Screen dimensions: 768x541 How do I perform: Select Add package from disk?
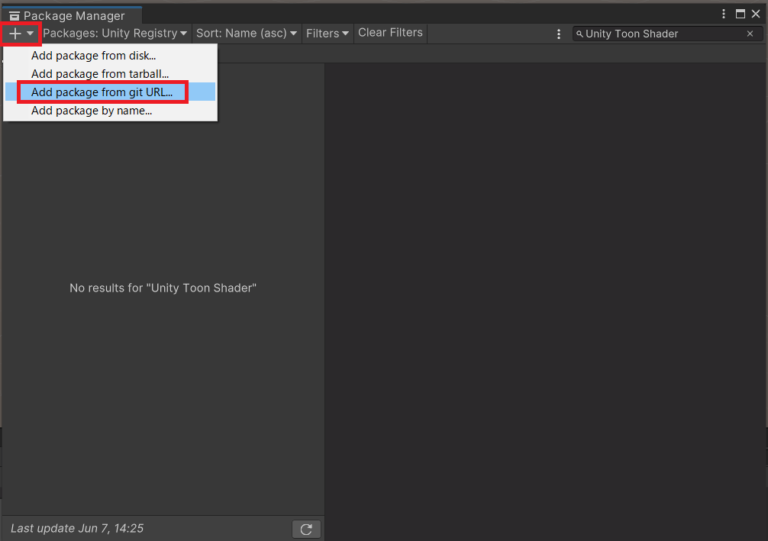(93, 56)
